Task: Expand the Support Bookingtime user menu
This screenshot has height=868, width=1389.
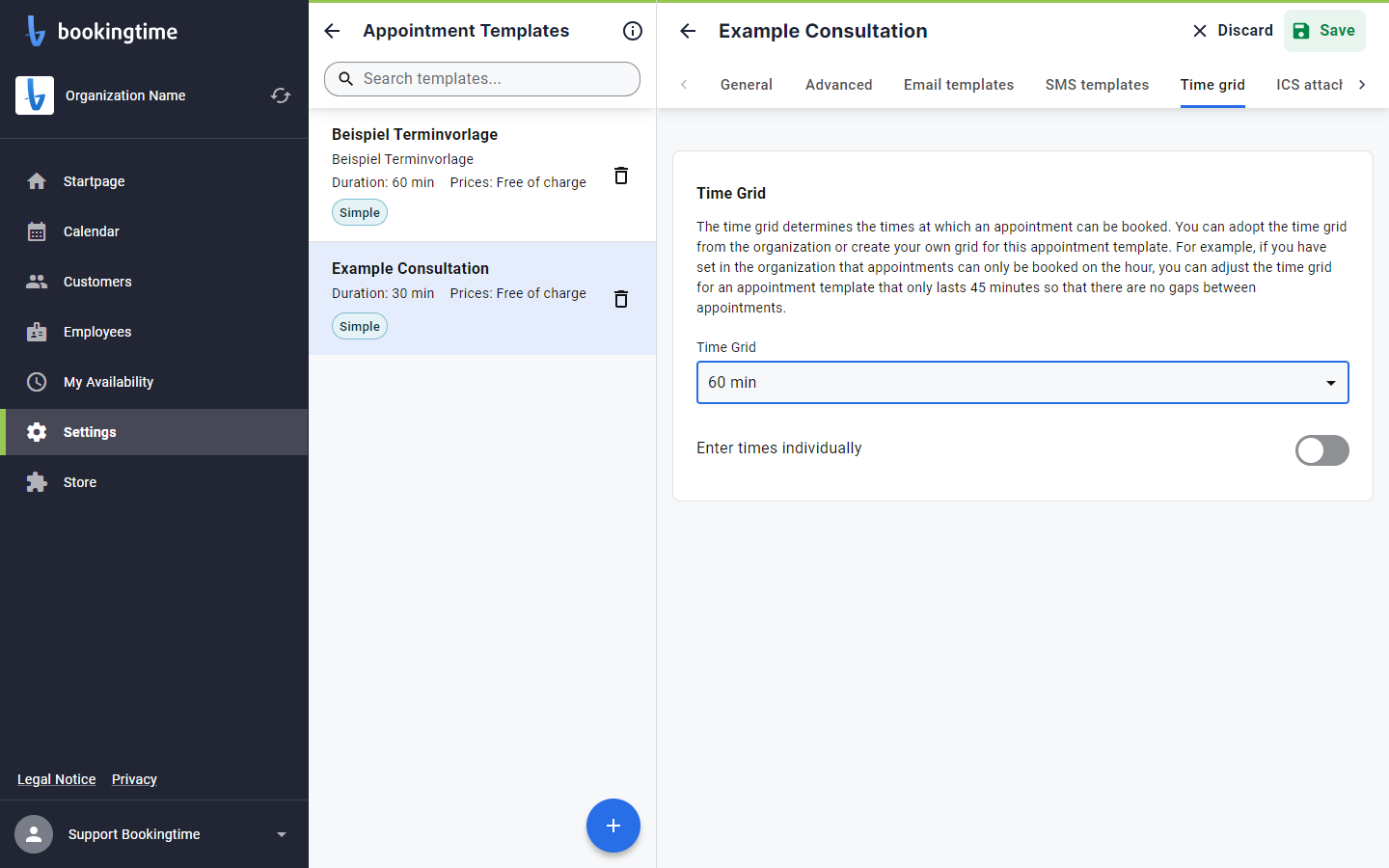Action: coord(154,834)
